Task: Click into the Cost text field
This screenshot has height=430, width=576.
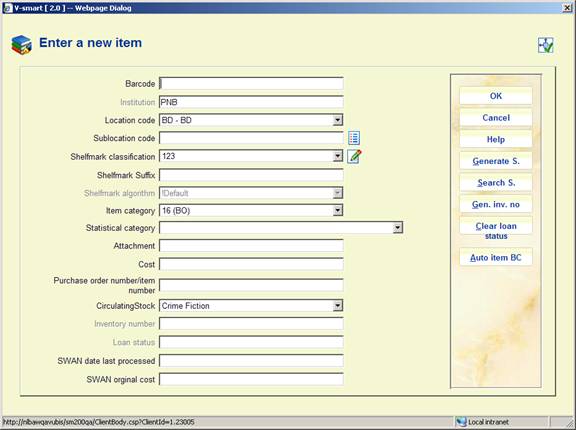Action: click(251, 264)
